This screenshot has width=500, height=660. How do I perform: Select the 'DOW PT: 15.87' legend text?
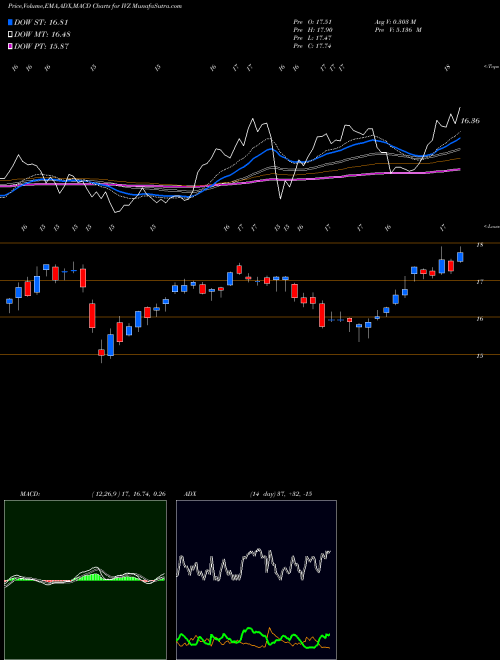[x=41, y=46]
